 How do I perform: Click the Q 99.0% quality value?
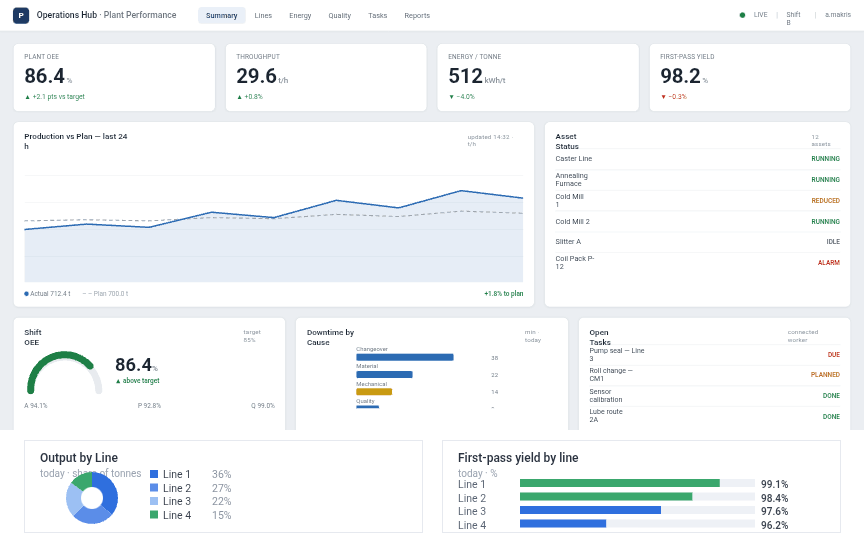pyautogui.click(x=263, y=406)
